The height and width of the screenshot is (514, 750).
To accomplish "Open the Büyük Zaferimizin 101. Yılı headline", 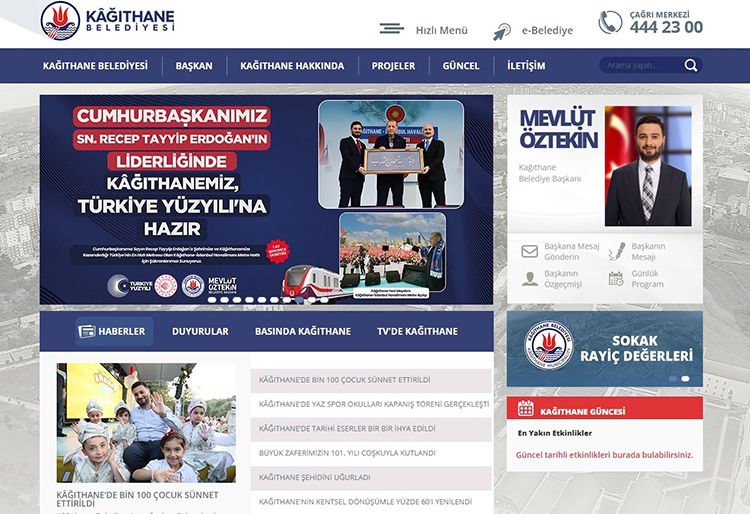I will pos(347,453).
